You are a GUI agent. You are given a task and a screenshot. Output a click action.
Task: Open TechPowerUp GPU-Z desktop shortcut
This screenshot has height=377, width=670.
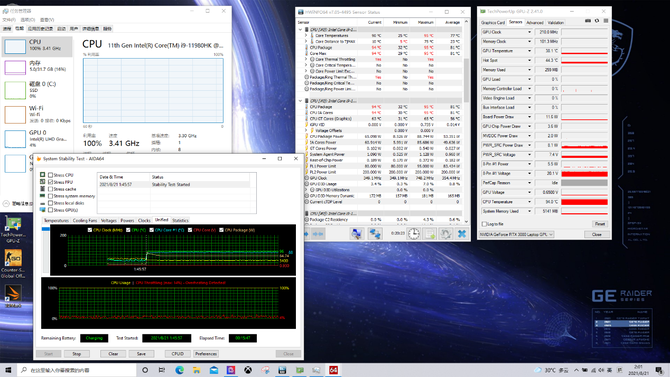(13, 229)
